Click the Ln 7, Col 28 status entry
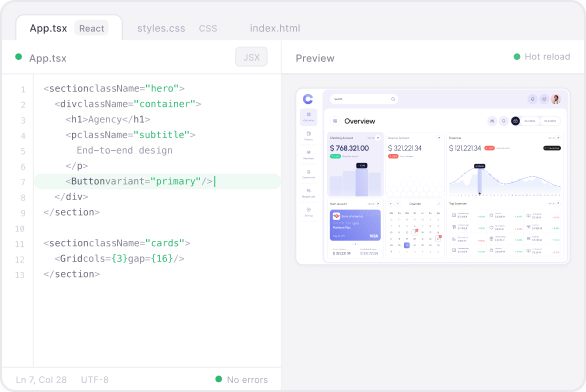The height and width of the screenshot is (392, 586). click(x=41, y=380)
